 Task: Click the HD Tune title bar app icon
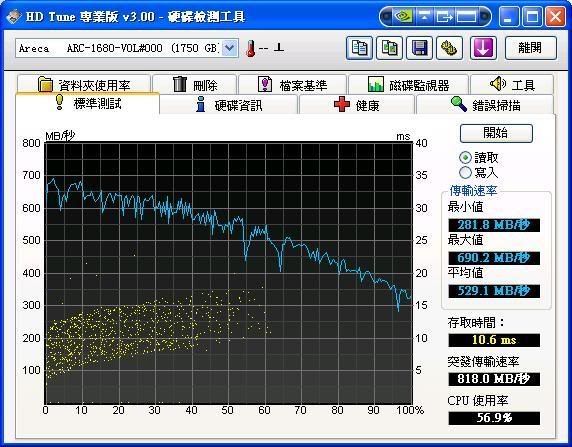click(x=13, y=16)
